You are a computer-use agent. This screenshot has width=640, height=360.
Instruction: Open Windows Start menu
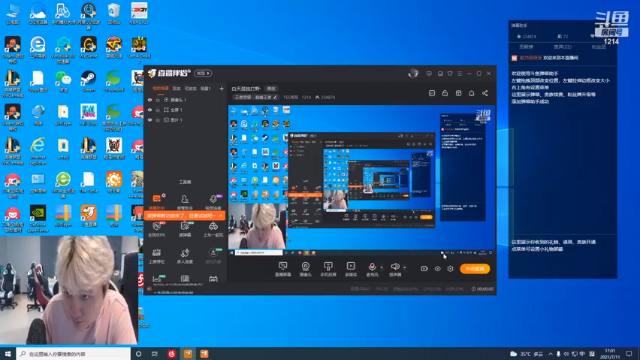[x=8, y=353]
